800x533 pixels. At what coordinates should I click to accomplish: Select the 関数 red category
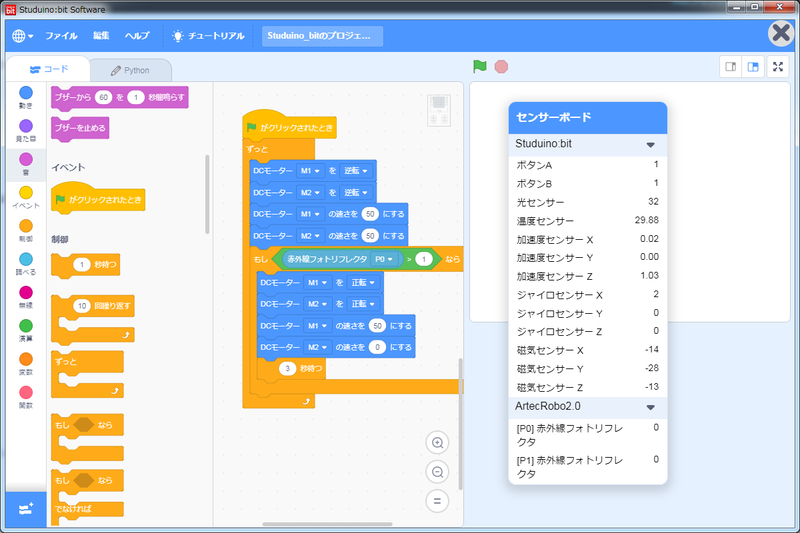tap(26, 397)
